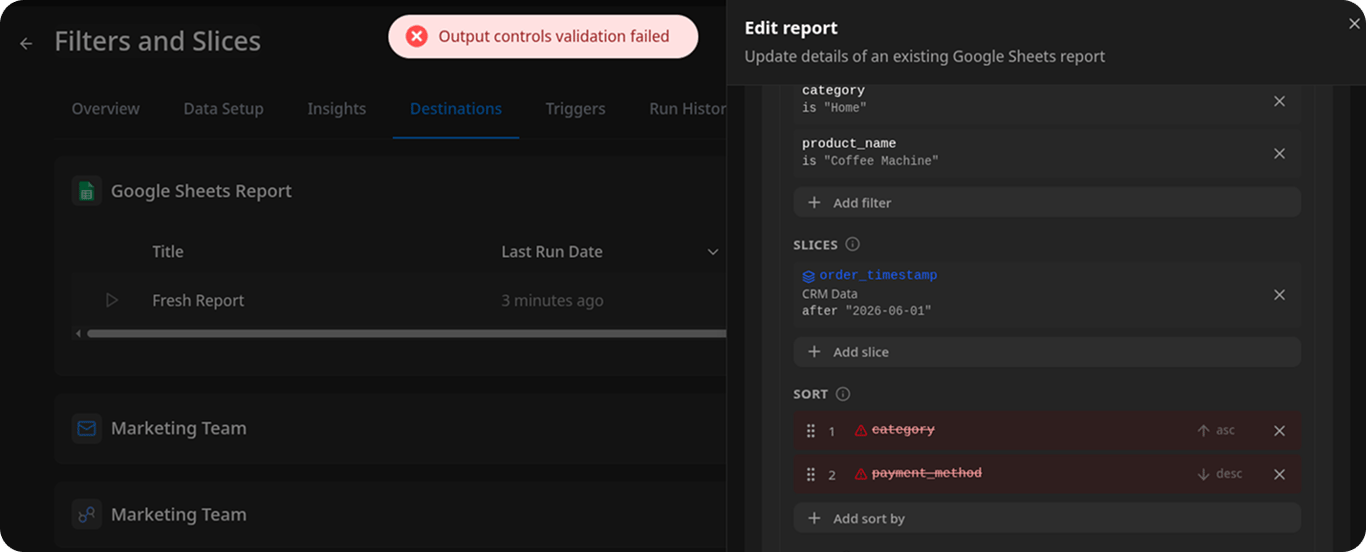Click the Google Sheets Report heading
This screenshot has height=552, width=1366.
pos(201,191)
